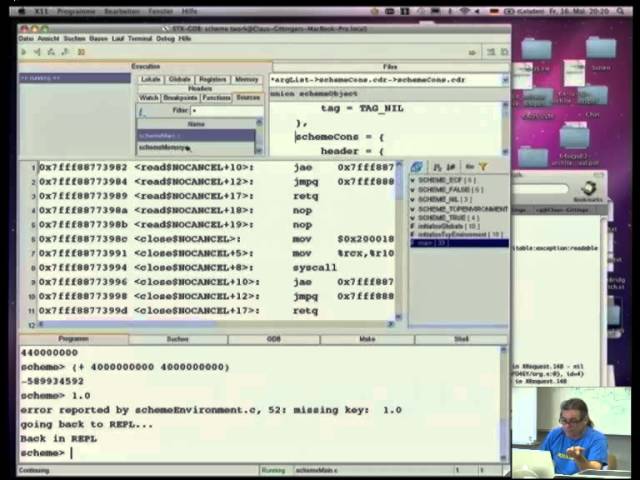Open the X11 menu in the macOS menu bar

click(x=41, y=11)
